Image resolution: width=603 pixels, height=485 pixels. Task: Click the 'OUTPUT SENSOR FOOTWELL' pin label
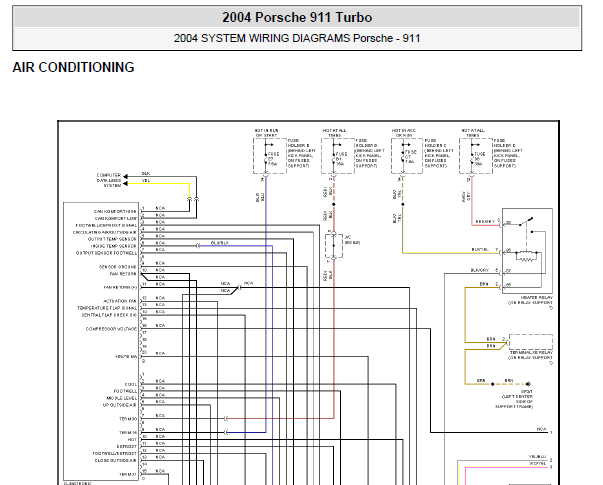click(106, 253)
